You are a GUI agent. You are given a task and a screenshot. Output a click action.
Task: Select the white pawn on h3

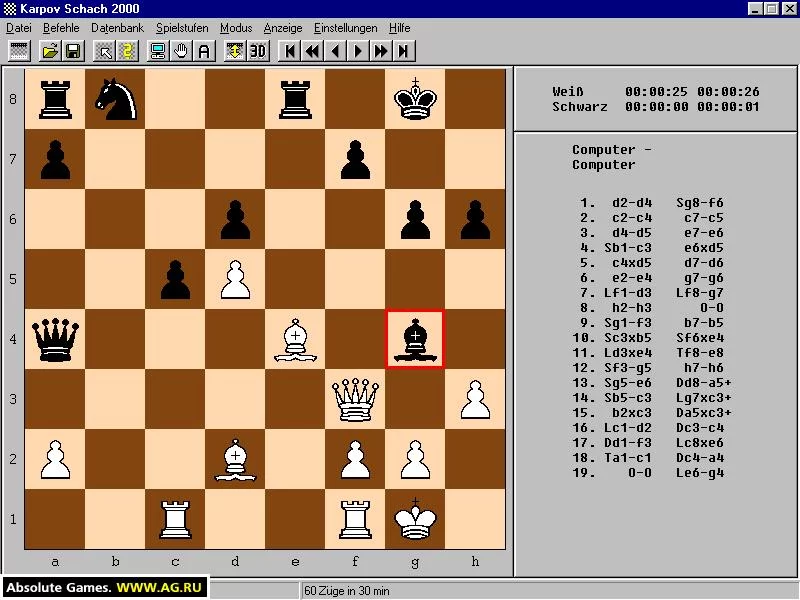pos(475,399)
